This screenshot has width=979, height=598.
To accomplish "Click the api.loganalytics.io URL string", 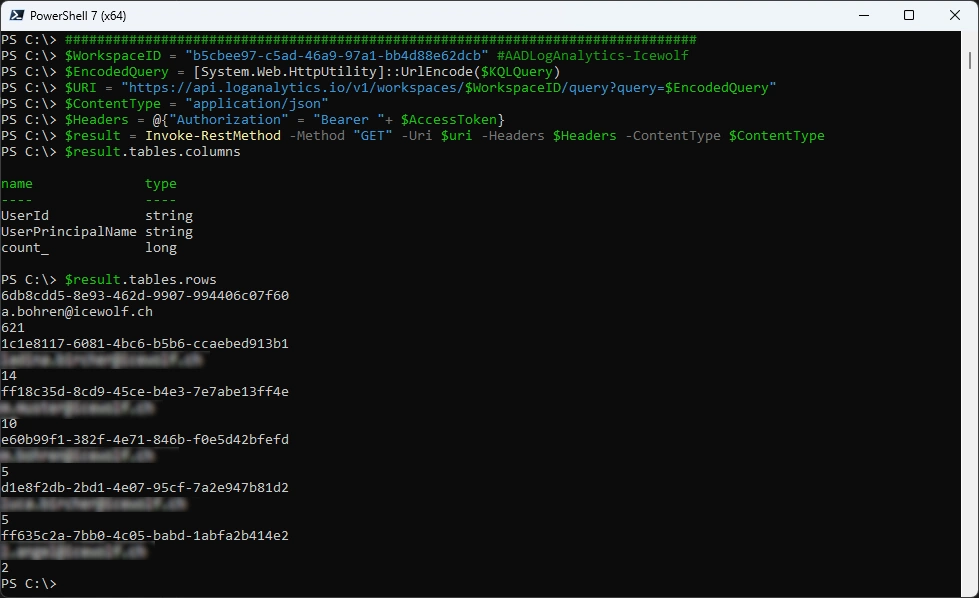I will [x=448, y=88].
